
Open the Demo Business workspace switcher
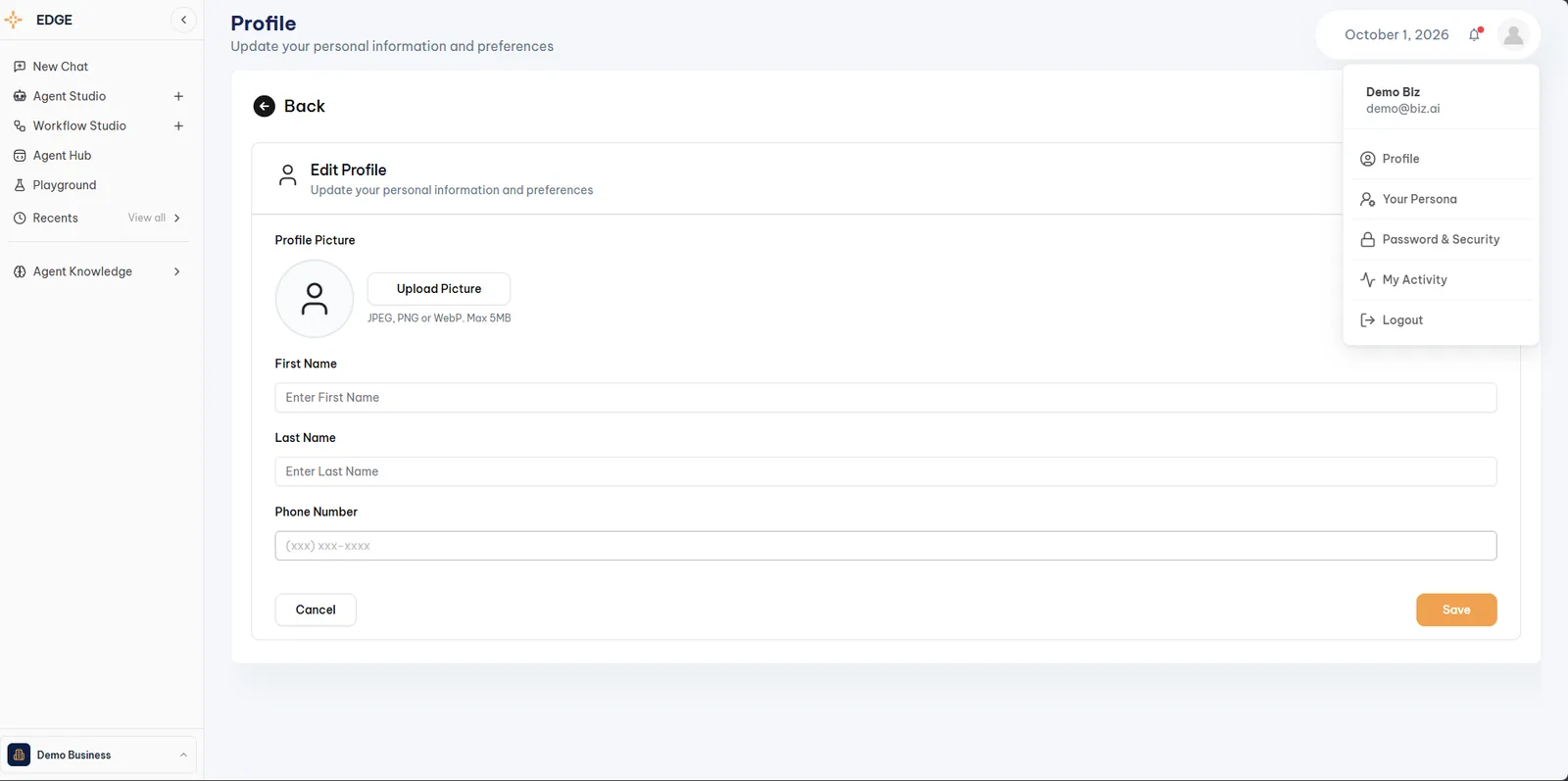tap(98, 755)
